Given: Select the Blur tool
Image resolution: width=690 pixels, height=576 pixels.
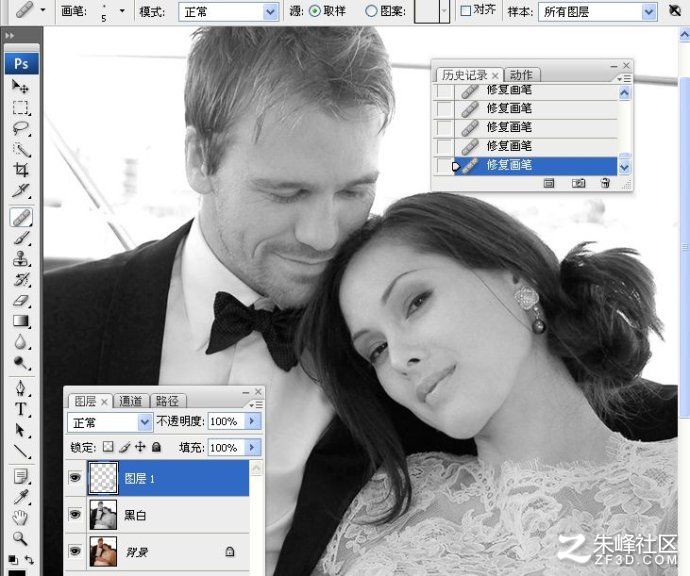Looking at the screenshot, I should [20, 342].
